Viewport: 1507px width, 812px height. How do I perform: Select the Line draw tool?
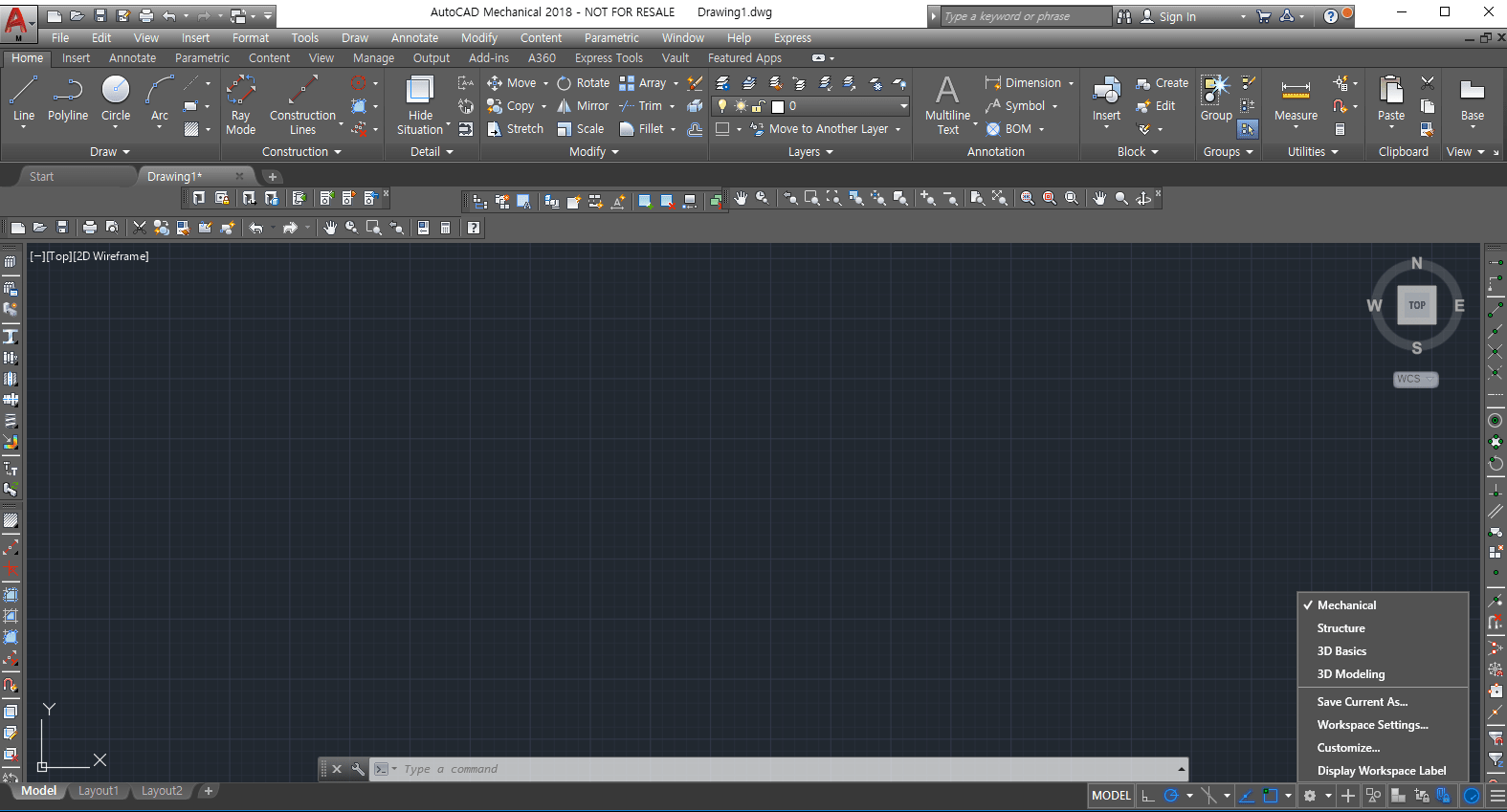pyautogui.click(x=24, y=100)
